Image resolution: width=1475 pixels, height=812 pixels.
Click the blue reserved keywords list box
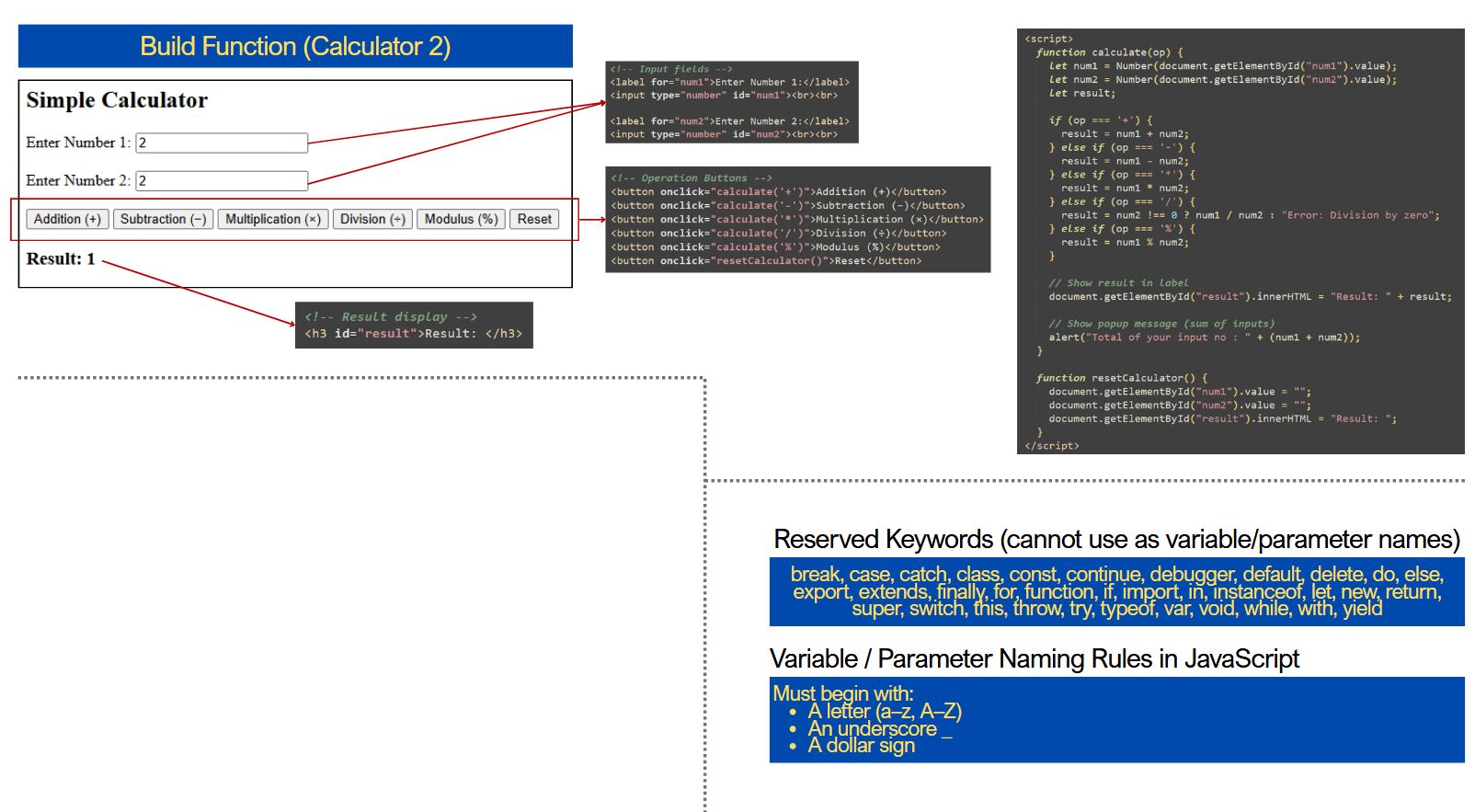1116,591
